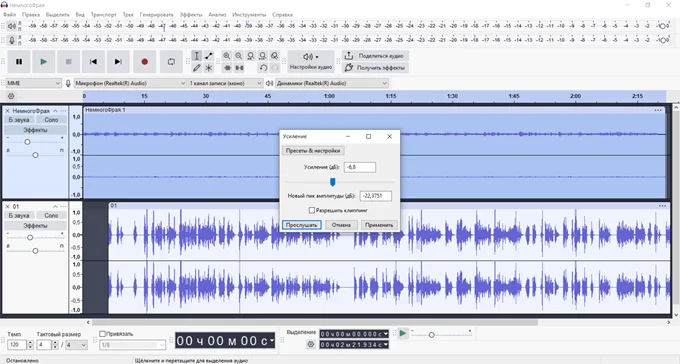
Task: Select the Multi-tool asterisk icon
Action: click(209, 68)
